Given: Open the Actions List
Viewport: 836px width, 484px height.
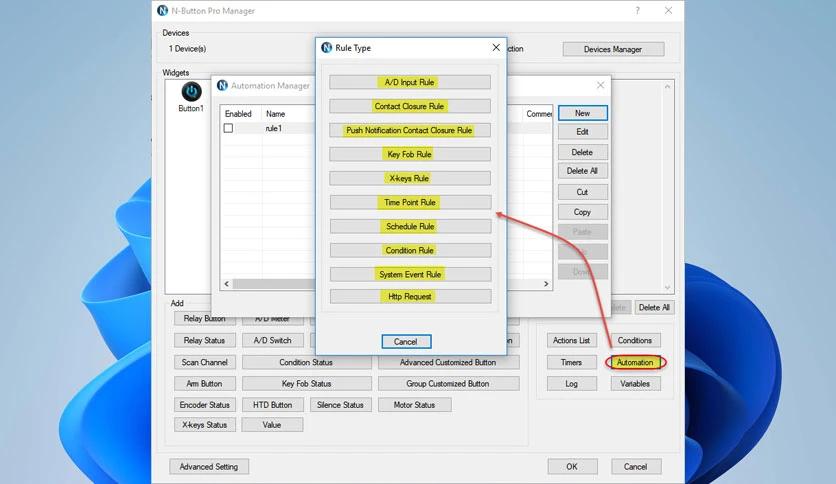Looking at the screenshot, I should pos(572,340).
